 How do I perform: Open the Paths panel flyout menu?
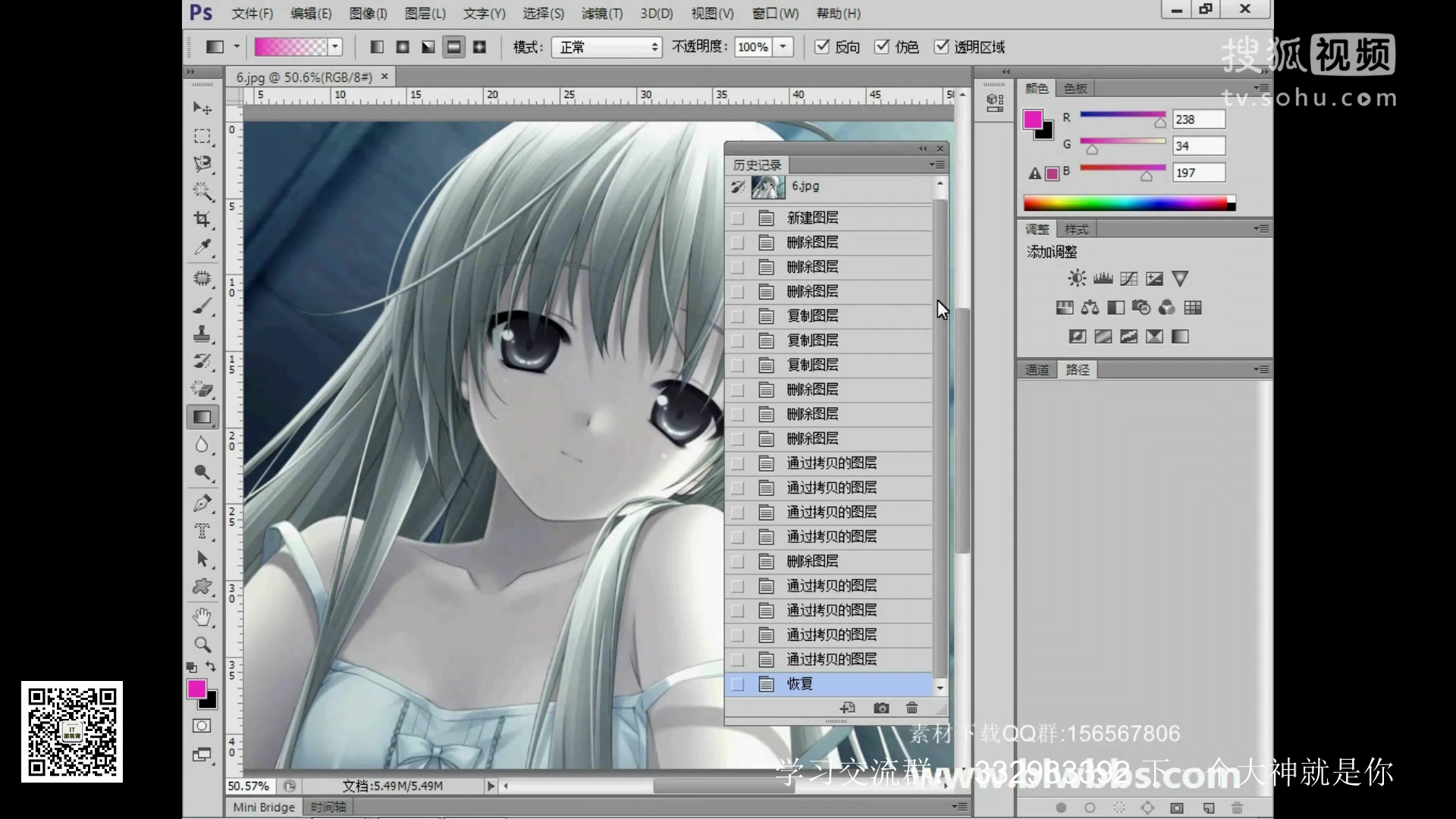click(1260, 369)
